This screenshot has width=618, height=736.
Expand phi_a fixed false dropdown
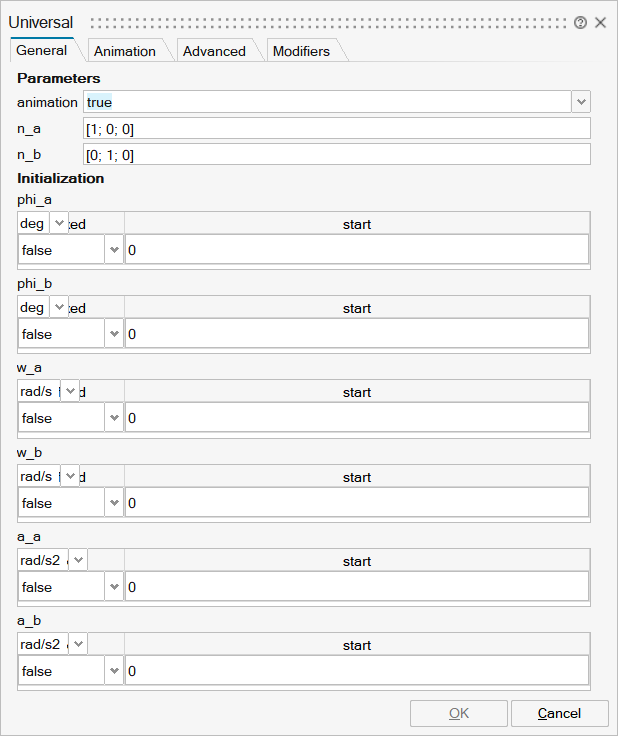pyautogui.click(x=113, y=250)
